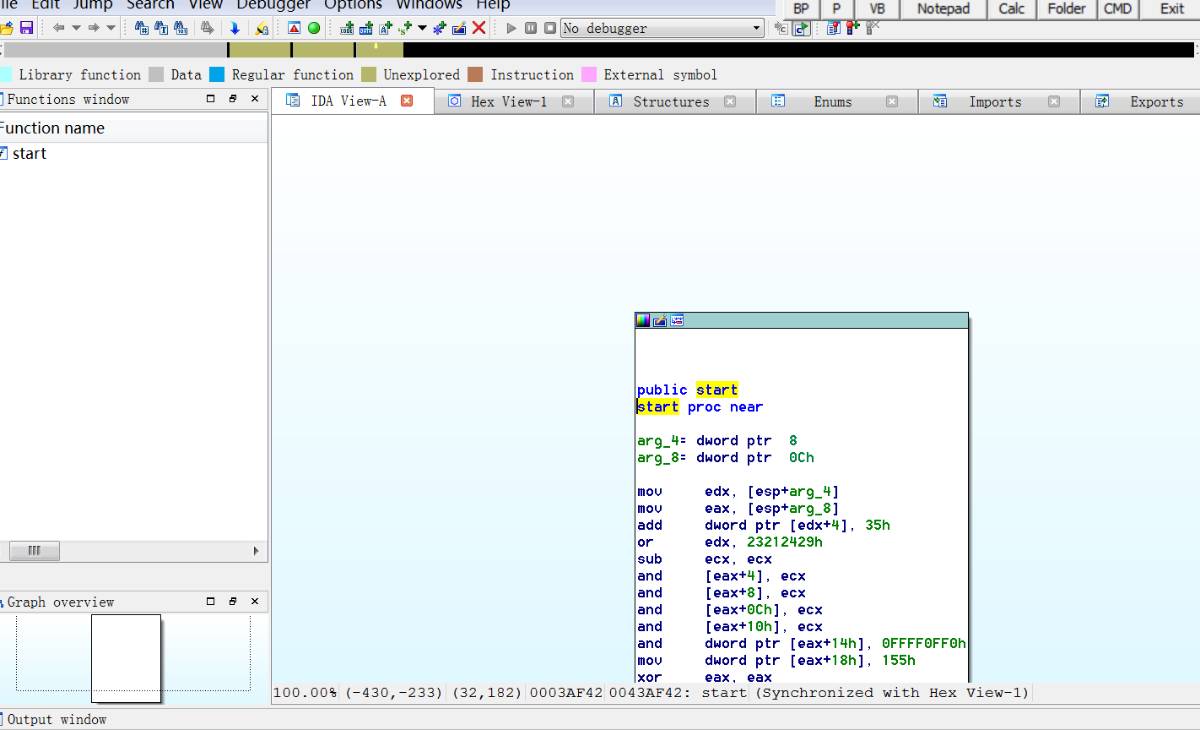
Task: Switch to the Hex View-1 tab
Action: pos(508,101)
